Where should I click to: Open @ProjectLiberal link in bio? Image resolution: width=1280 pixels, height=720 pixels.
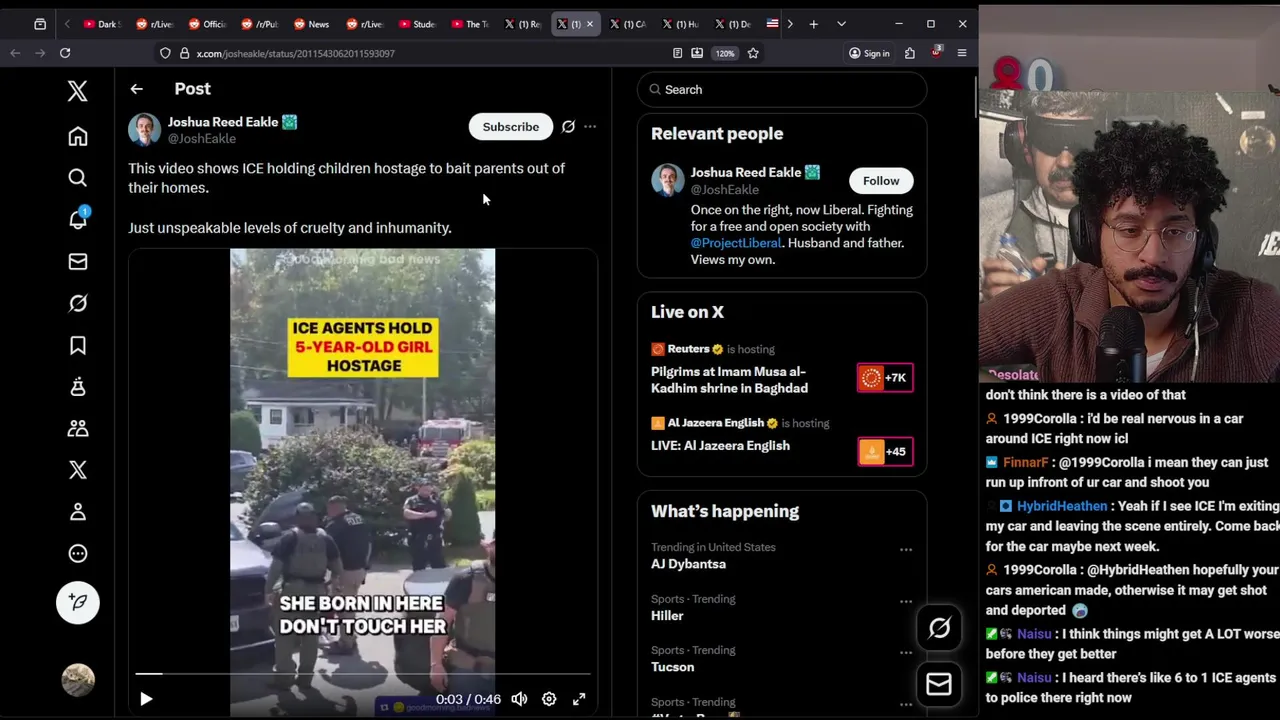click(x=735, y=243)
